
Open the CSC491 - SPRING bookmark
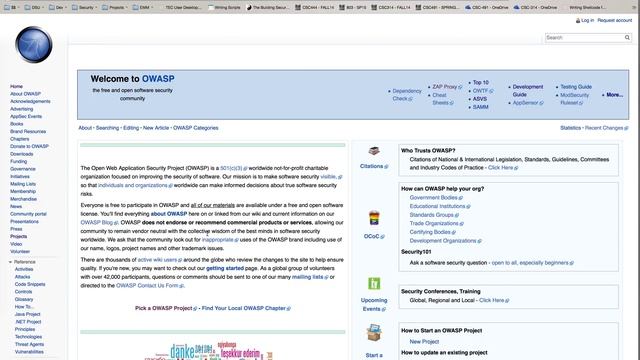[438, 7]
